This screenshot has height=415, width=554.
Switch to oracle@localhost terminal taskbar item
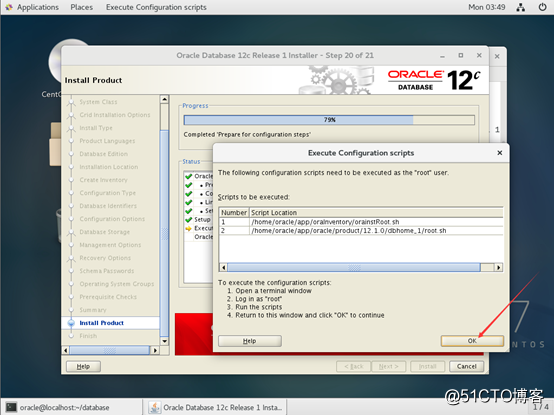[x=72, y=407]
